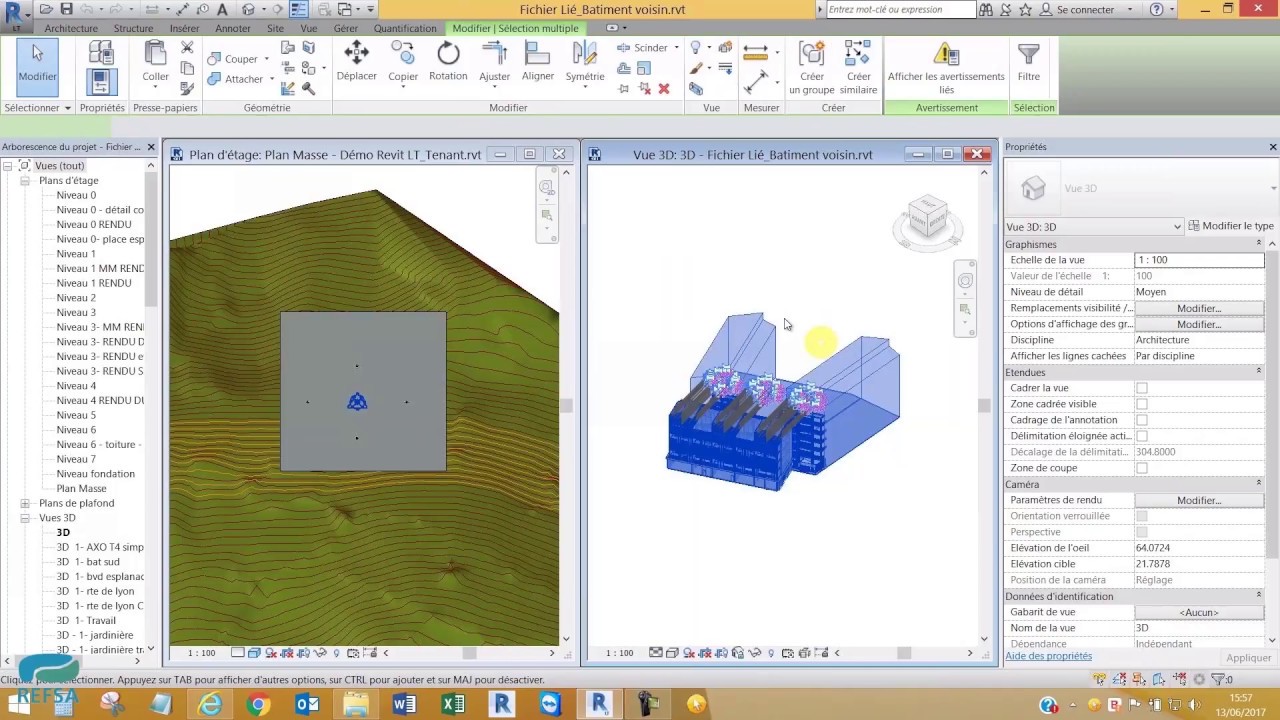Select the Modifier arrow tool
This screenshot has width=1280, height=720.
point(37,66)
